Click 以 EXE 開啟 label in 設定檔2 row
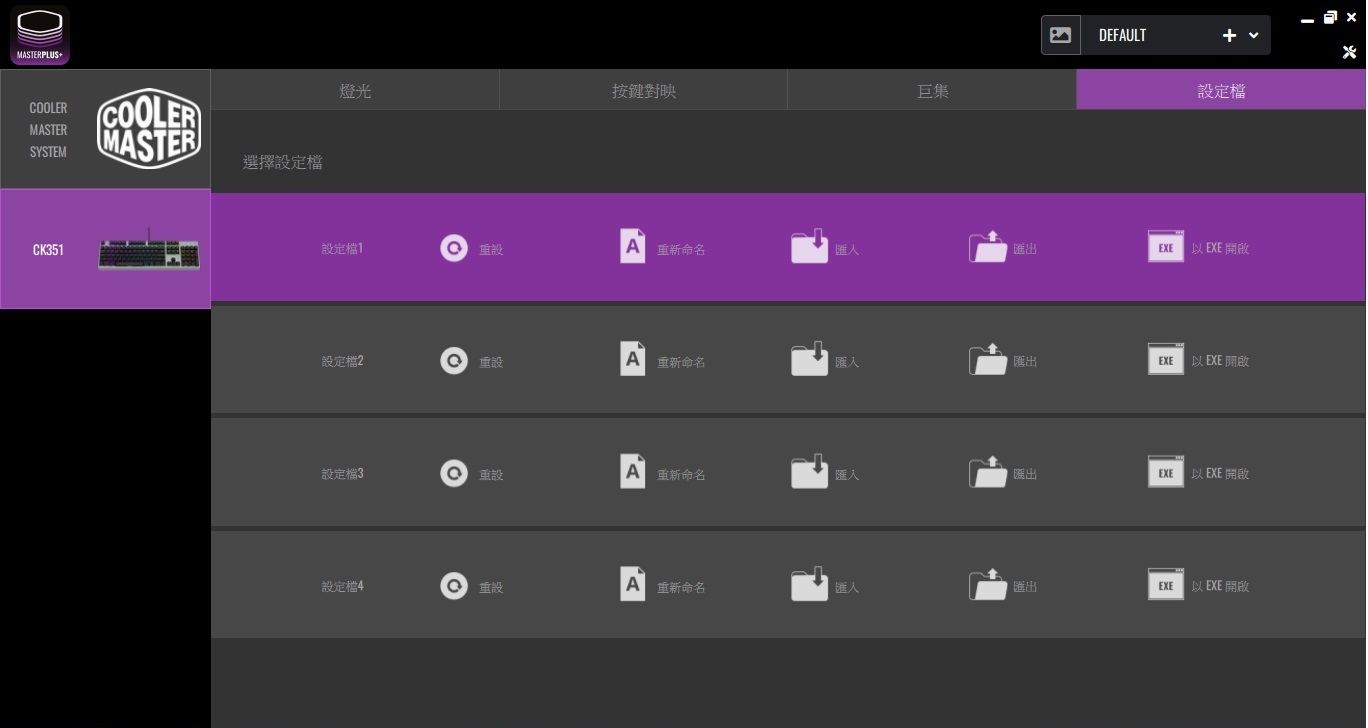The width and height of the screenshot is (1368, 728). (1220, 361)
